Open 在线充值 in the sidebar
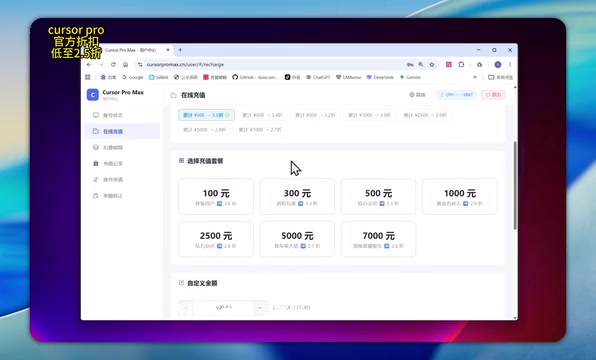The width and height of the screenshot is (596, 360). (x=122, y=131)
